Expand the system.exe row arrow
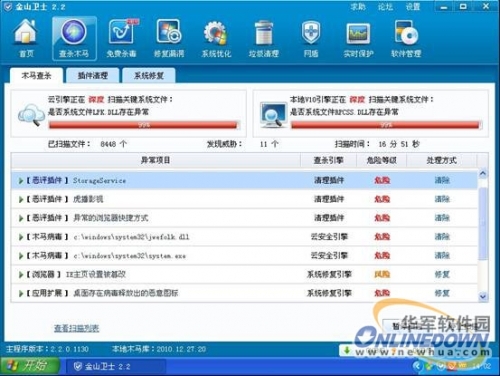Image resolution: width=500 pixels, height=376 pixels. [x=21, y=256]
